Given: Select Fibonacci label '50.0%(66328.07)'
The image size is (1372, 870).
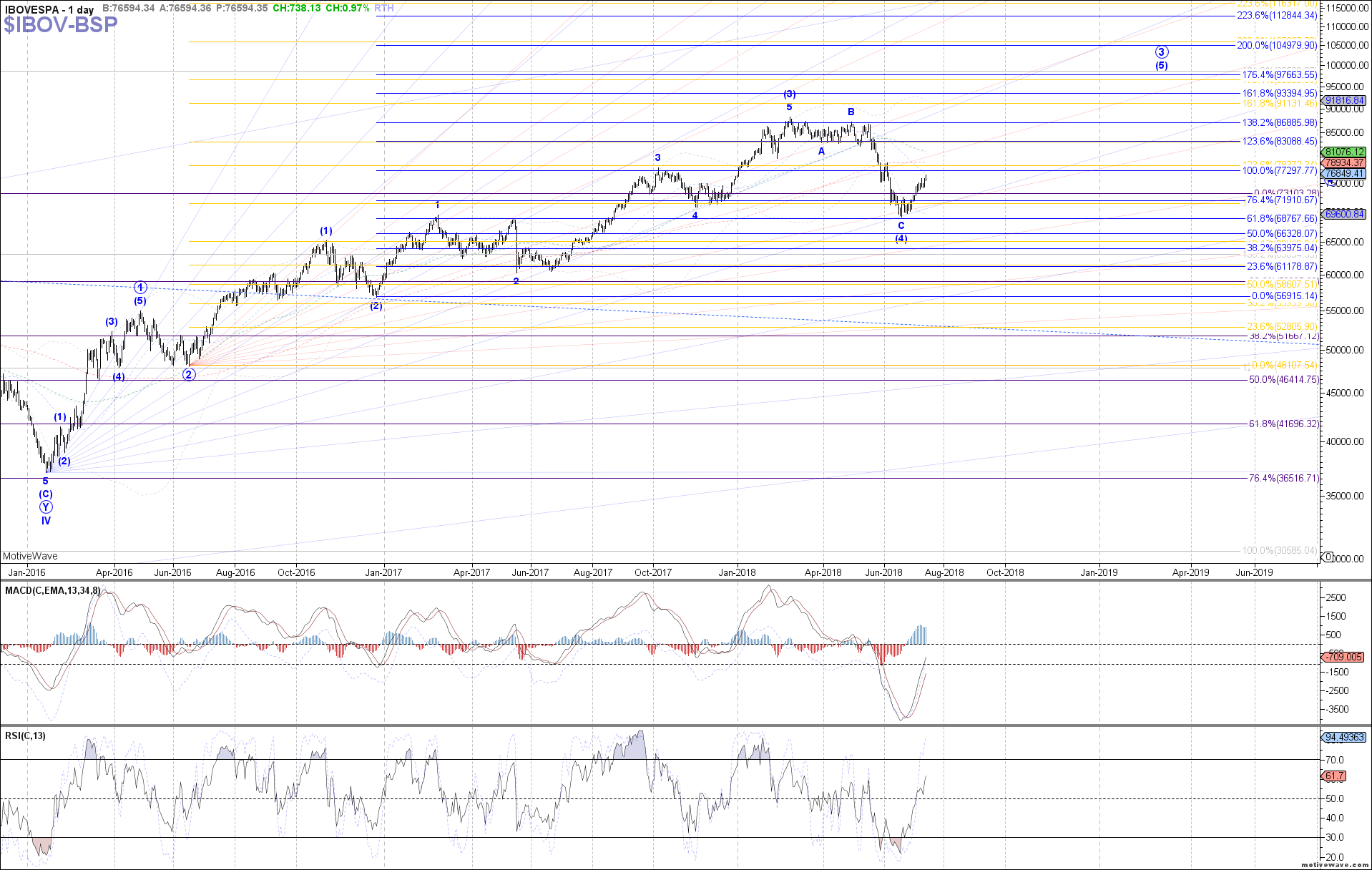Looking at the screenshot, I should [1282, 234].
